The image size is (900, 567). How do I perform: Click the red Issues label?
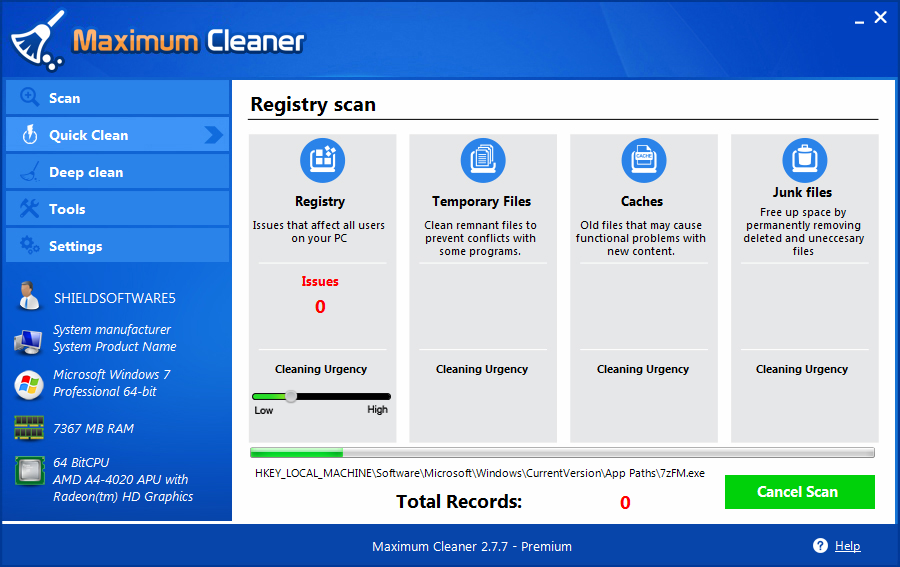320,281
